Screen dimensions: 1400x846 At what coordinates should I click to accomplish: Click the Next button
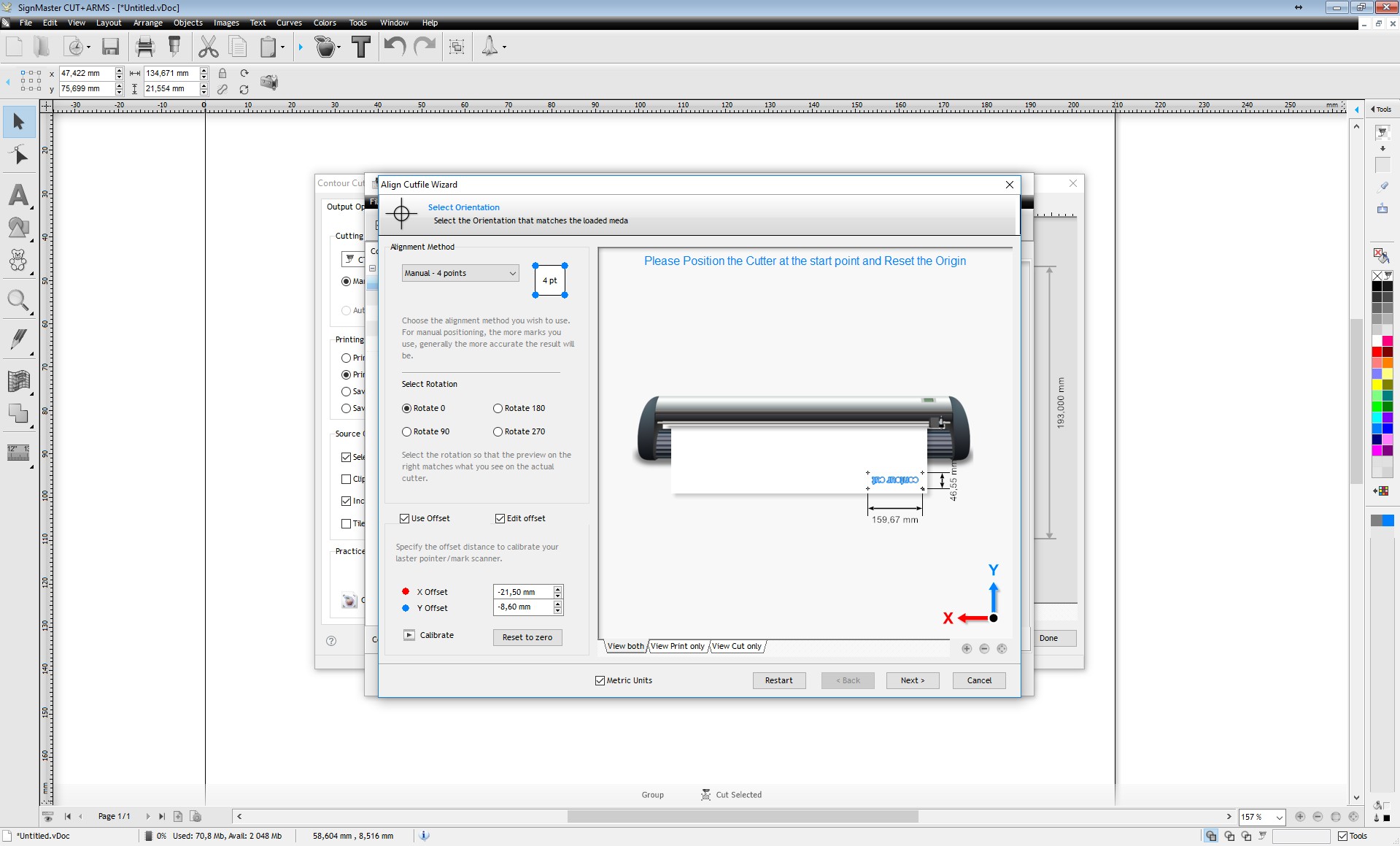click(x=913, y=680)
